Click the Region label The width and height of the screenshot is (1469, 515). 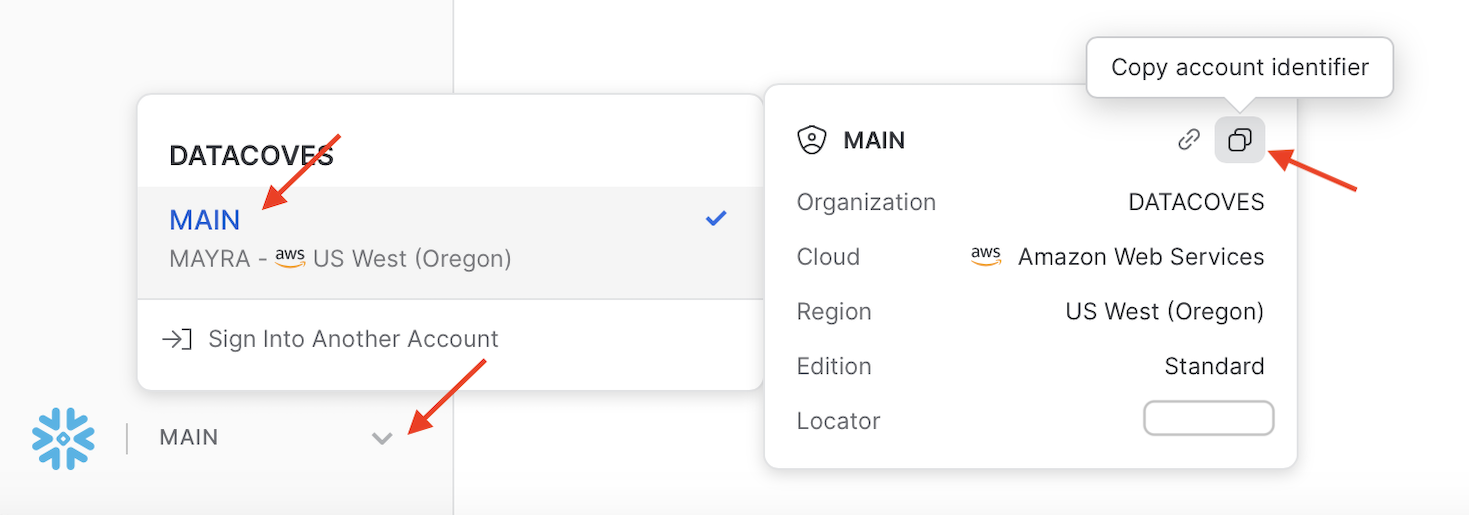point(834,312)
